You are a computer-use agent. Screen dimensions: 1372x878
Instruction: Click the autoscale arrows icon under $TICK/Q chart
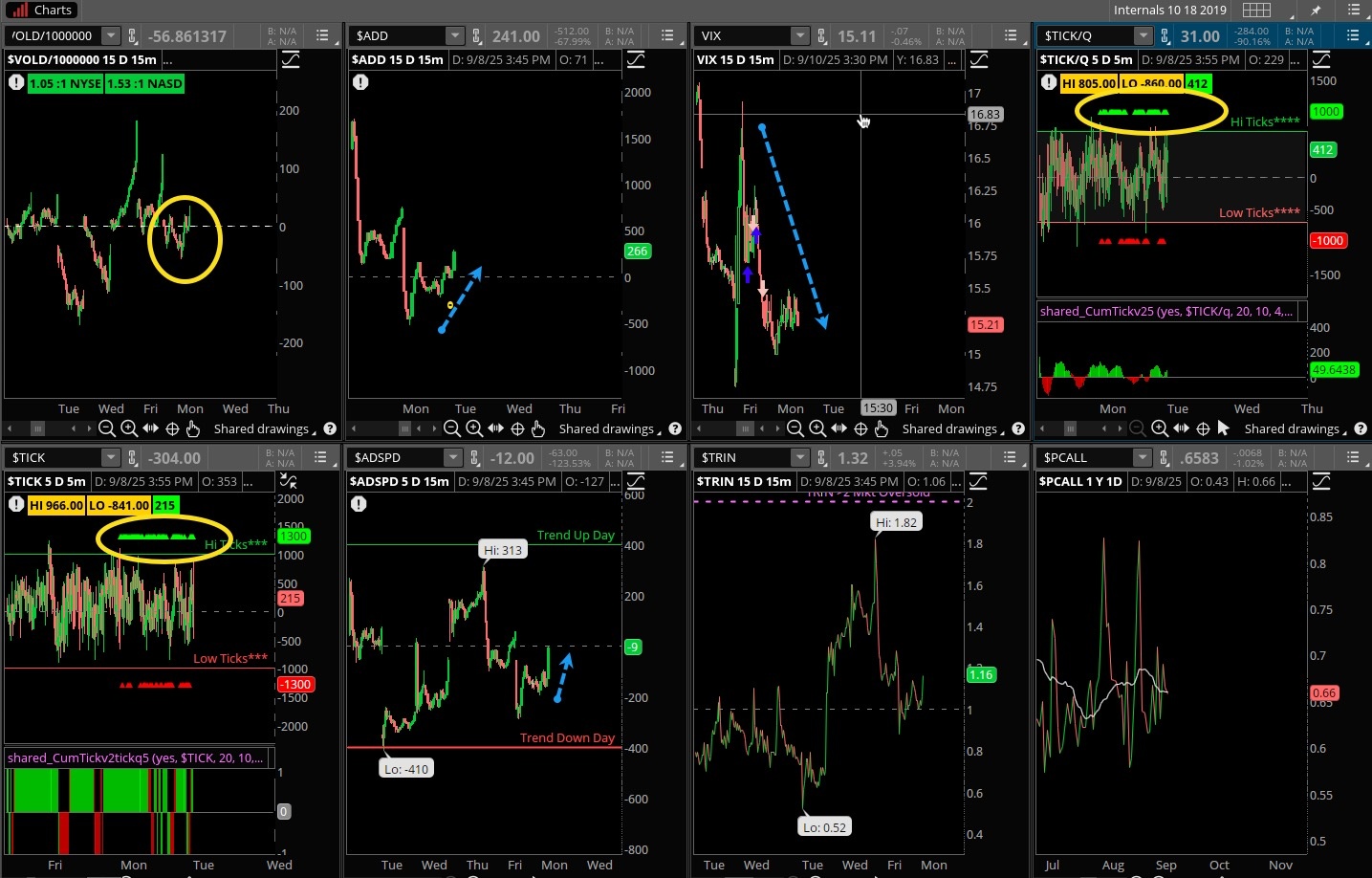pos(1181,428)
